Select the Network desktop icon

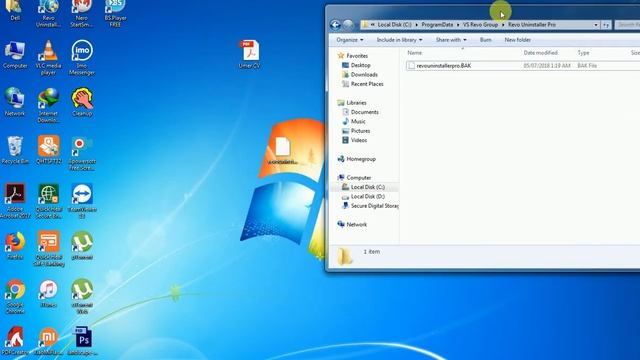[x=15, y=102]
